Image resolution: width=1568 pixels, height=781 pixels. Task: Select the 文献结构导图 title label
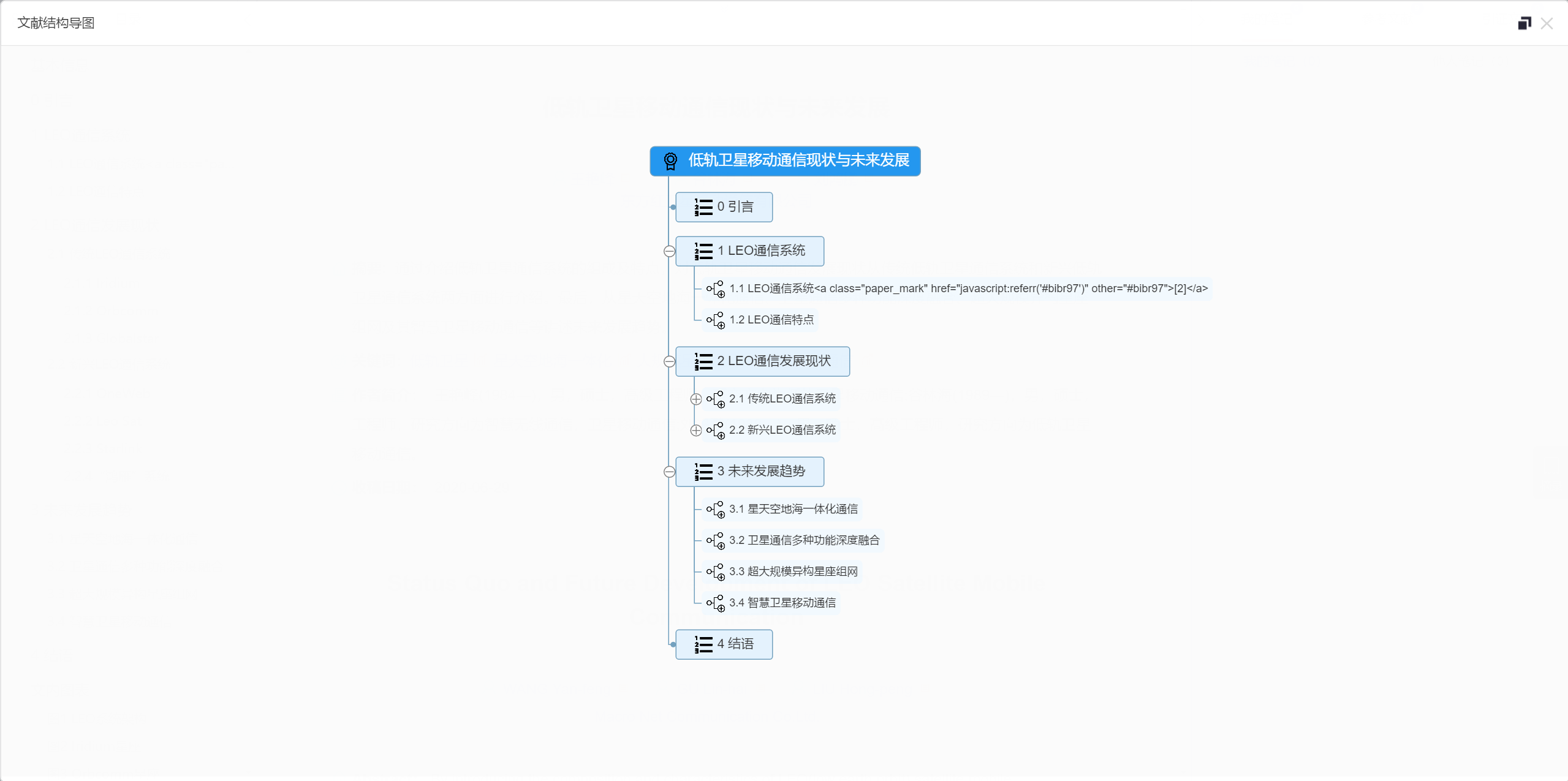[x=55, y=23]
